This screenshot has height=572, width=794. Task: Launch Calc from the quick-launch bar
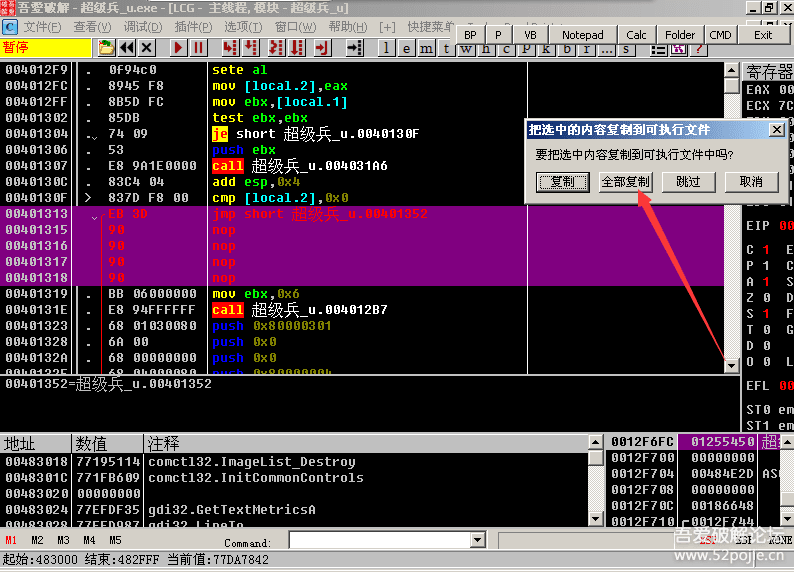pyautogui.click(x=637, y=35)
